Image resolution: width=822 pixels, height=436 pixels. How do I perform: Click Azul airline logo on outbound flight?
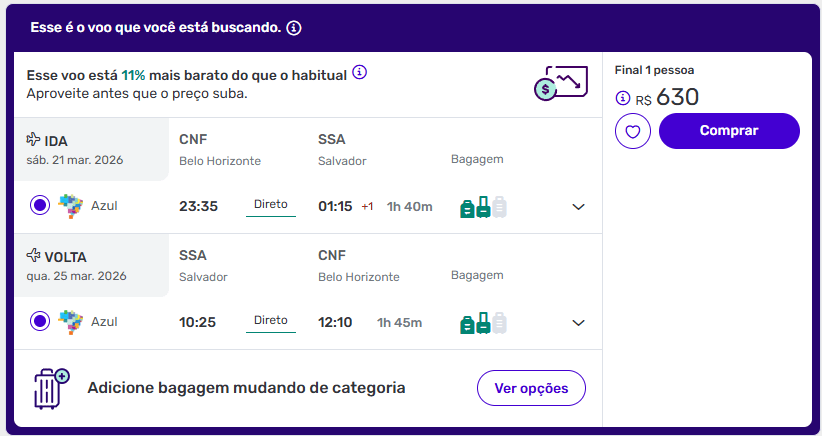(70, 206)
